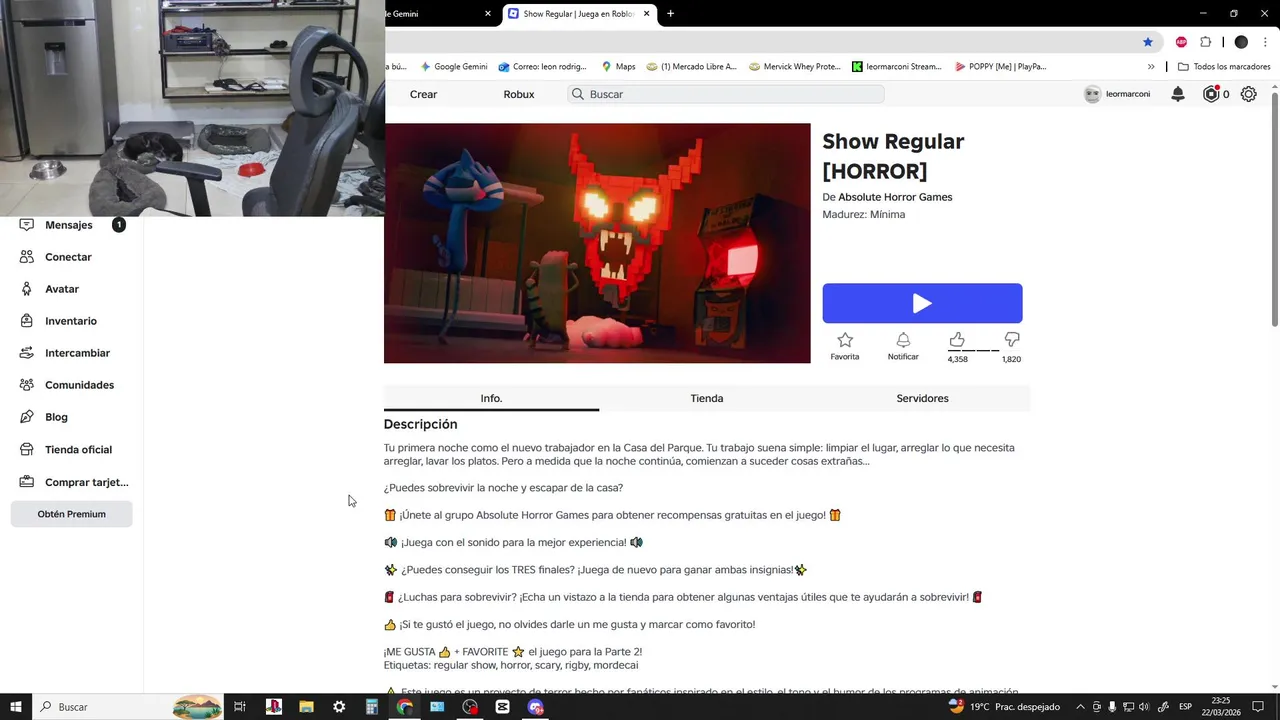Show hidden system tray icons
Viewport: 1280px width, 720px height.
[x=1080, y=707]
